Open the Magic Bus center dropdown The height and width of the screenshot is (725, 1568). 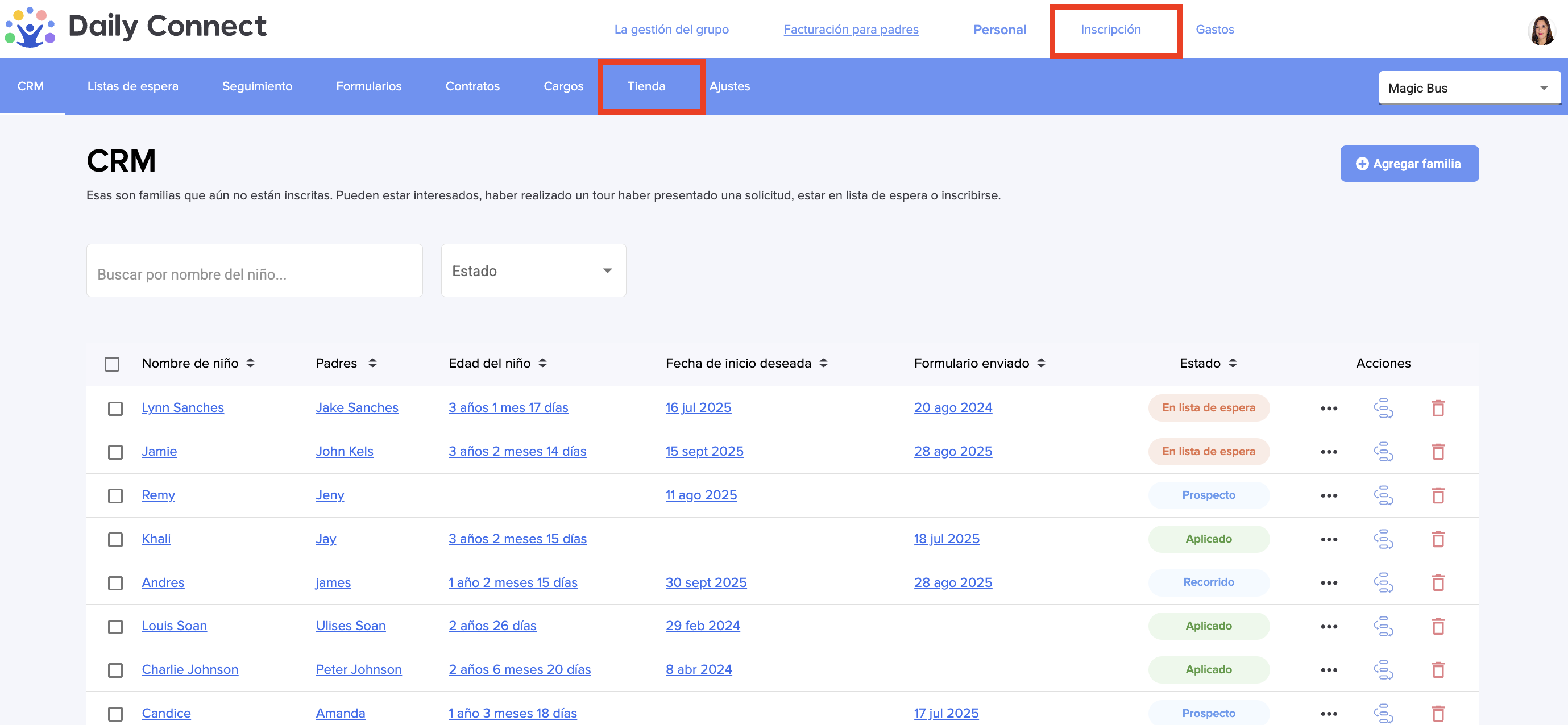tap(1469, 88)
